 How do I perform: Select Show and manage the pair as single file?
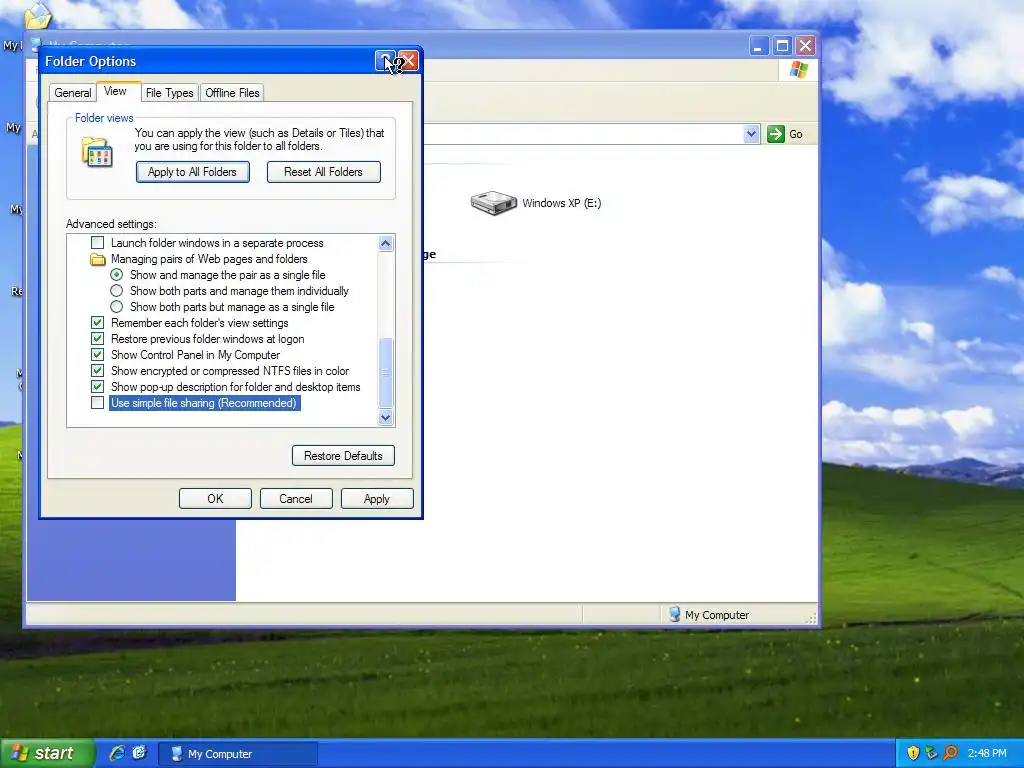tap(116, 275)
